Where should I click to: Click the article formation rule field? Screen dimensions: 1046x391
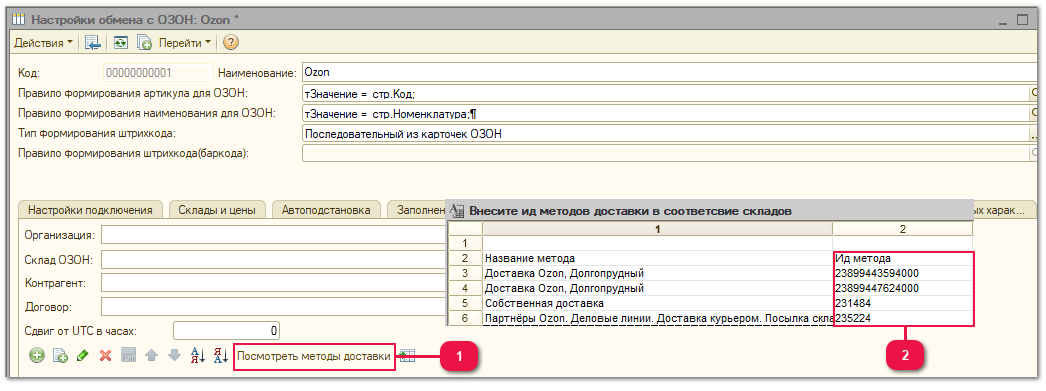(665, 93)
